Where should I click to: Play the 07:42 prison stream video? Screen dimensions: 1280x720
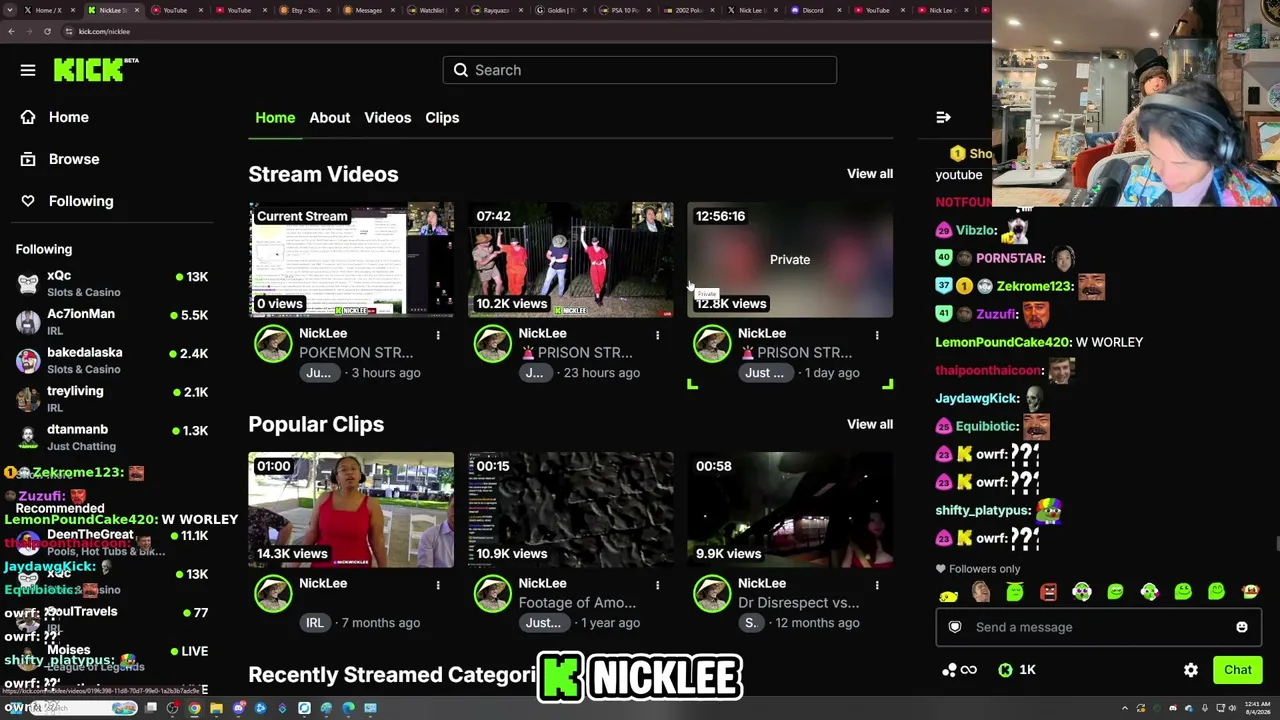point(571,260)
